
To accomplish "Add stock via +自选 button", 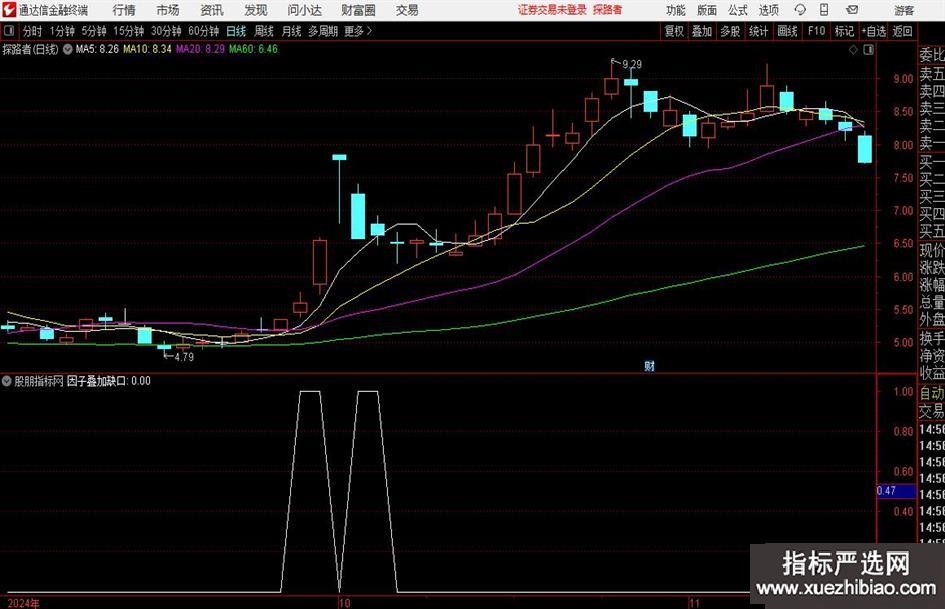I will click(x=874, y=31).
